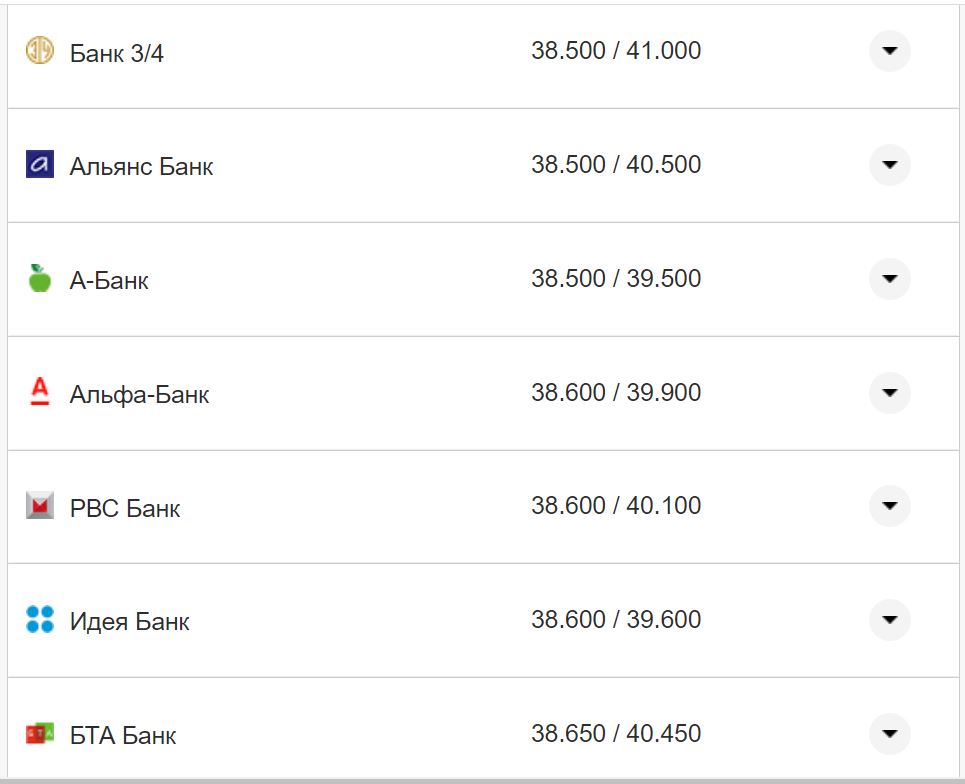Image resolution: width=965 pixels, height=784 pixels.
Task: Show more details for РВС Банк
Action: point(889,506)
